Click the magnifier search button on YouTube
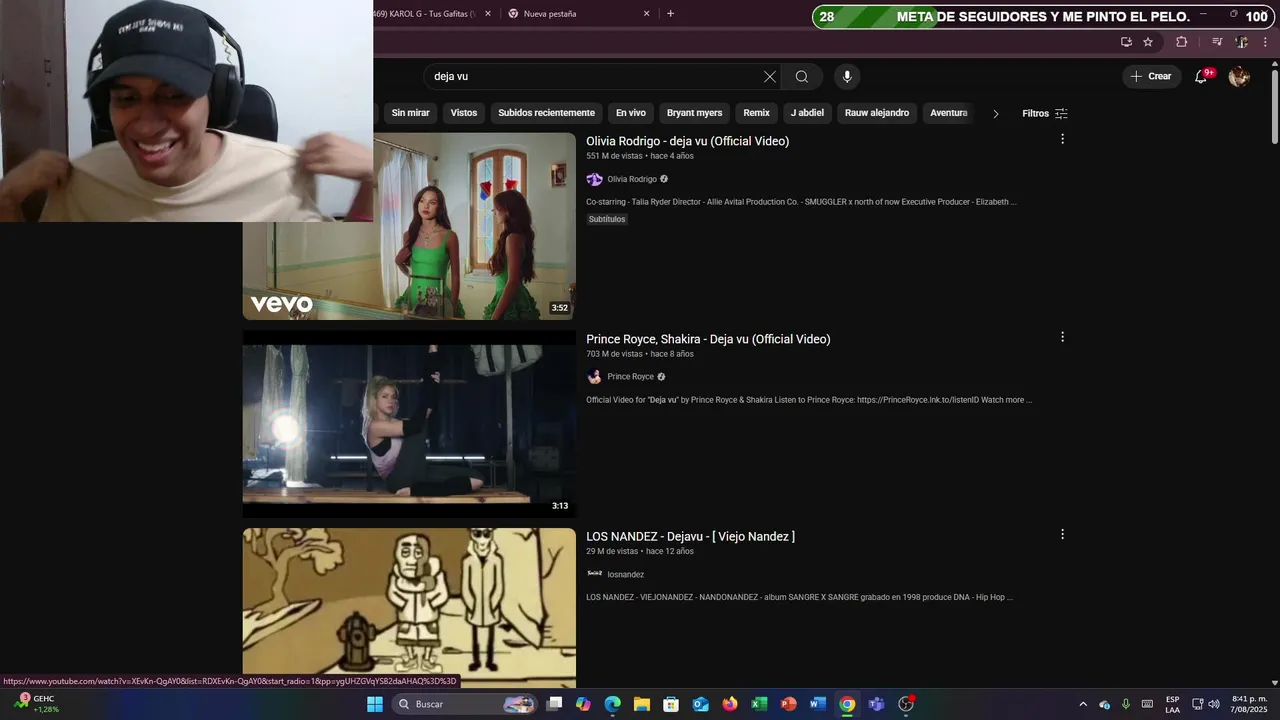This screenshot has width=1280, height=720. [802, 77]
